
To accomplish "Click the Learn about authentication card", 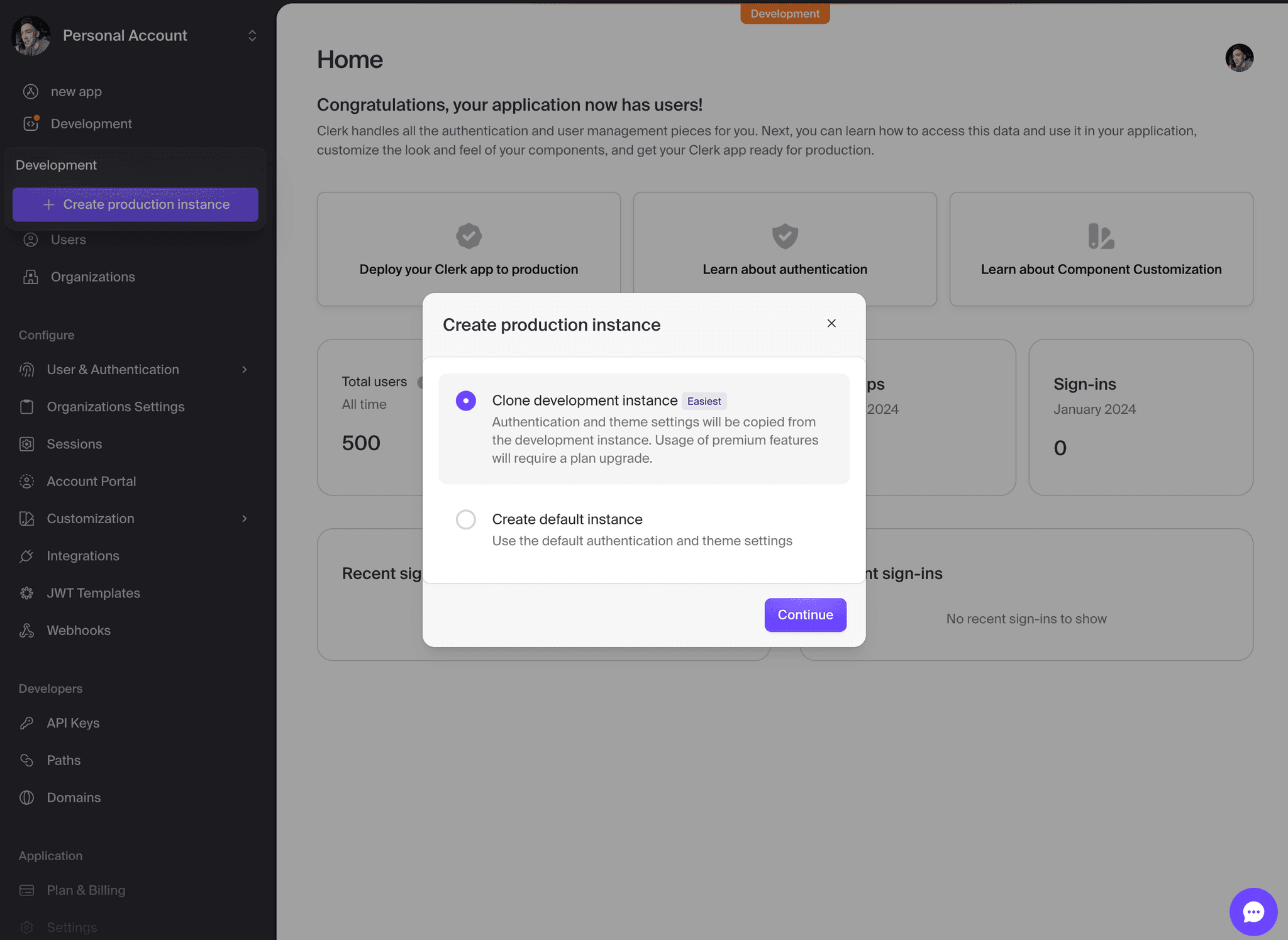I will pos(784,248).
